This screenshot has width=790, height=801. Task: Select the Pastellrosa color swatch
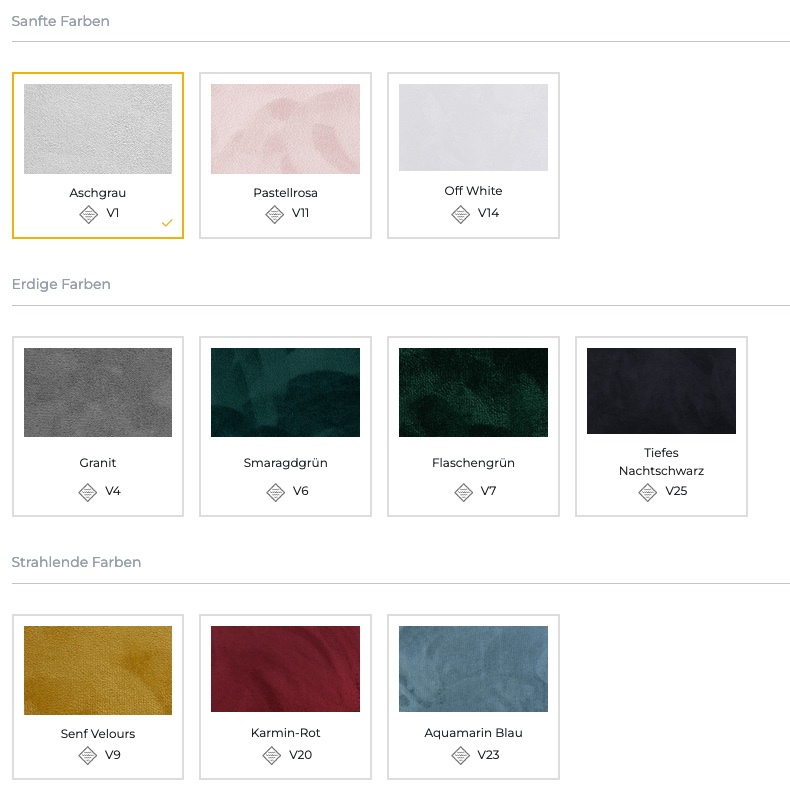pos(285,129)
